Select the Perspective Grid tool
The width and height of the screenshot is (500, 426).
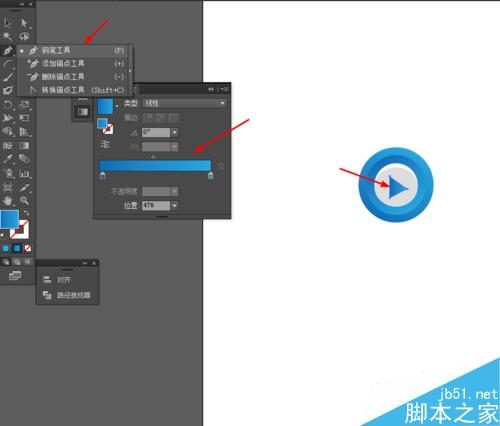click(x=24, y=131)
